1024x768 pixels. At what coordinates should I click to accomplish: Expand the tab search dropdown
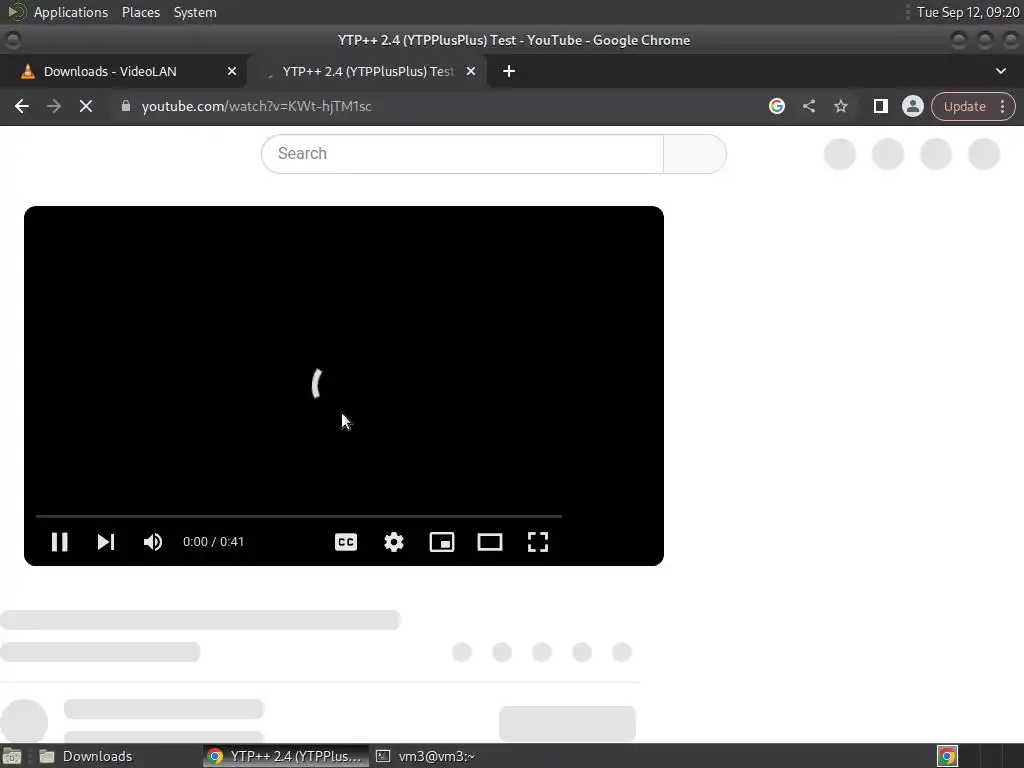pos(1000,71)
